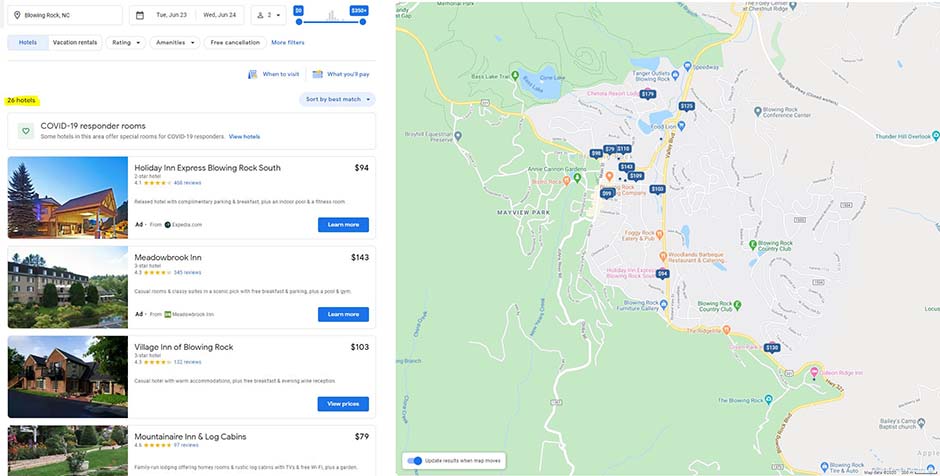Image resolution: width=940 pixels, height=476 pixels.
Task: Click Learn more for Holiday Inn Express
Action: [344, 225]
